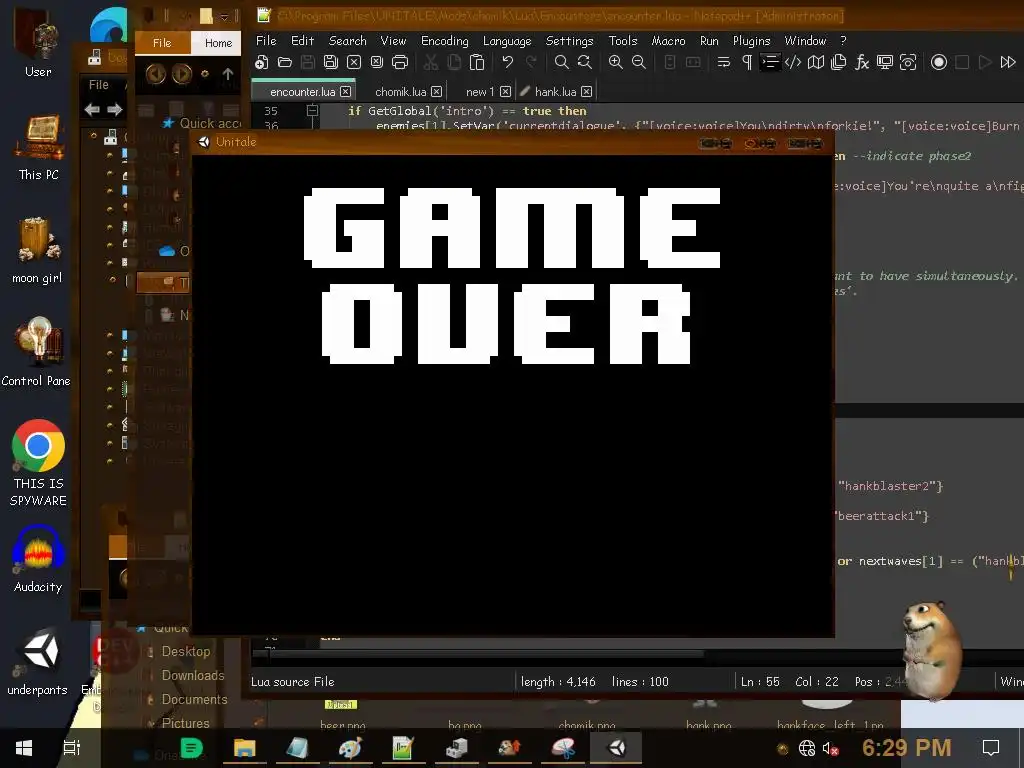1024x768 pixels.
Task: Open the User folder desktop icon
Action: coord(38,44)
